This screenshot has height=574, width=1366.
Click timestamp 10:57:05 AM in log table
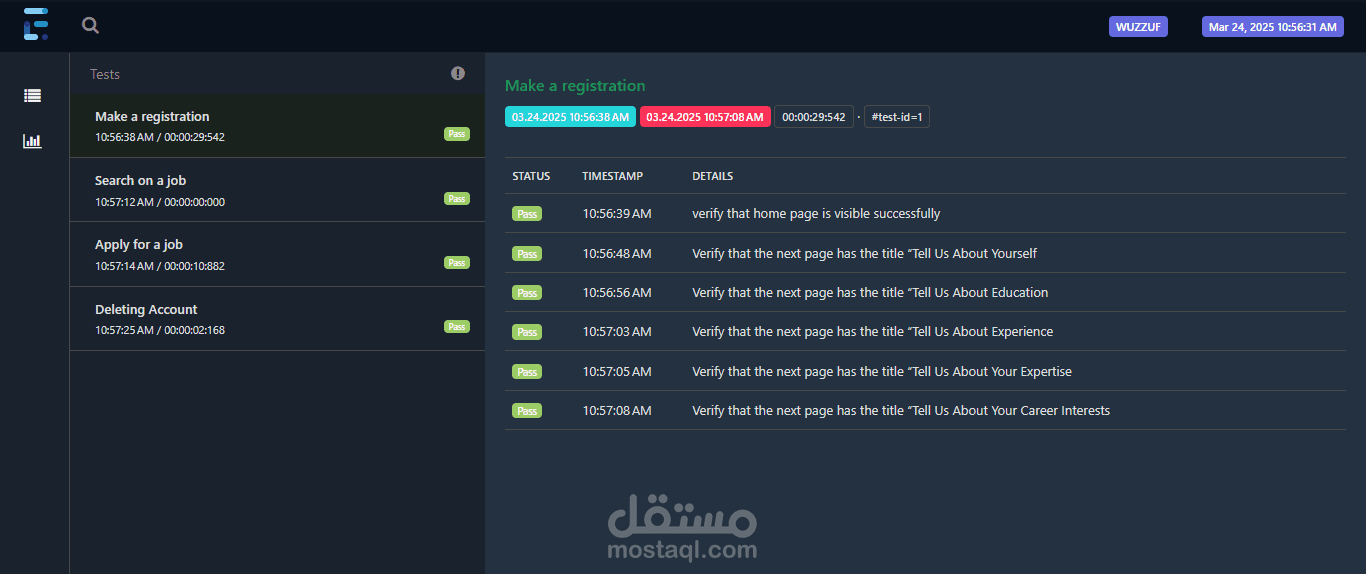(x=617, y=372)
